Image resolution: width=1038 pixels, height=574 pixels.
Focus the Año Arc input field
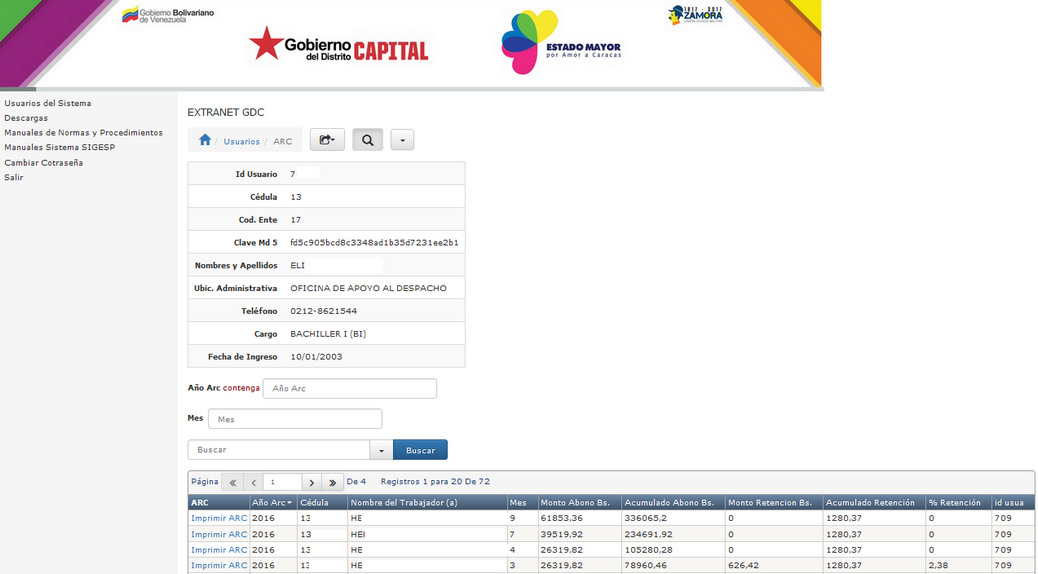(x=350, y=389)
